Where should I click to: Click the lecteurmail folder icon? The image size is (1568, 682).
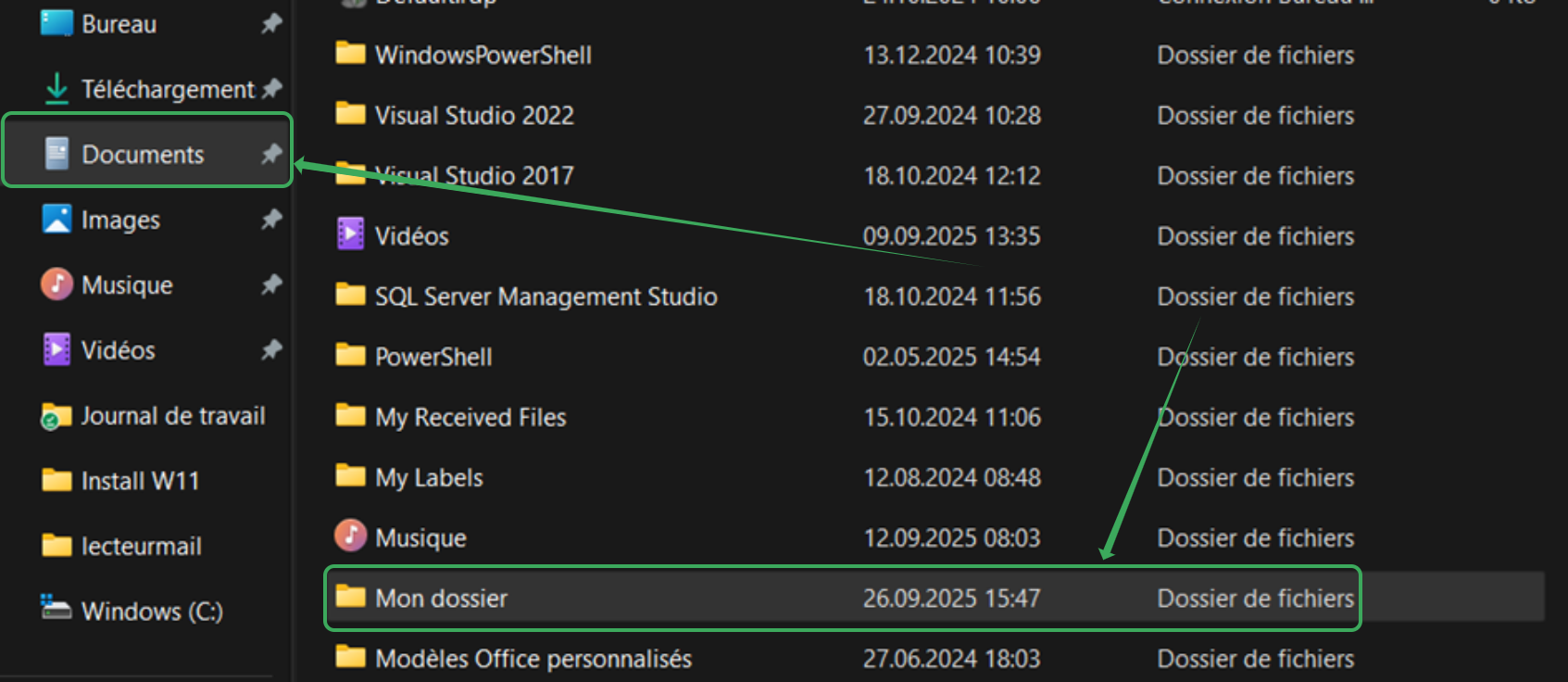click(56, 545)
